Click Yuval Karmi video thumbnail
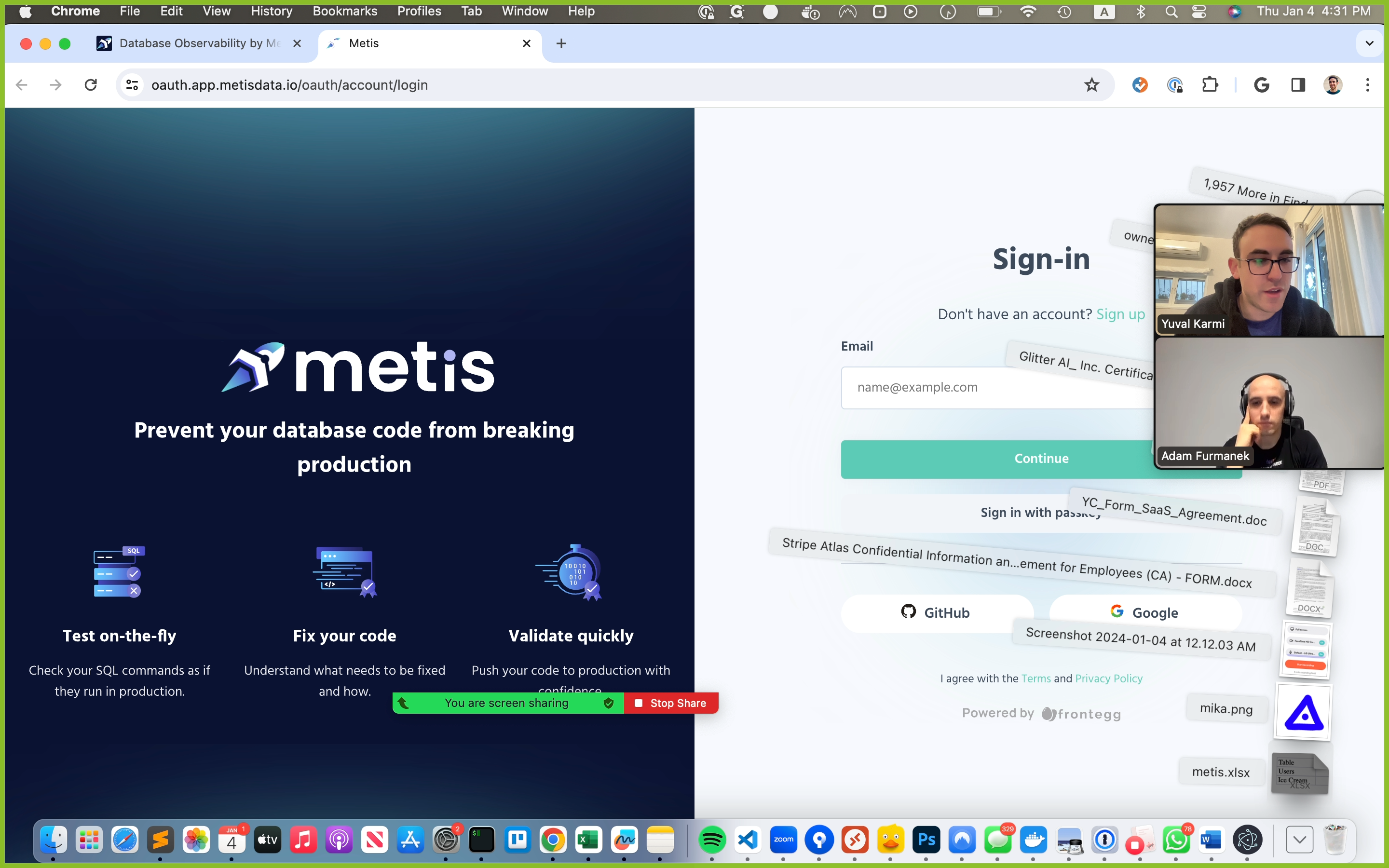The width and height of the screenshot is (1389, 868). [x=1269, y=270]
